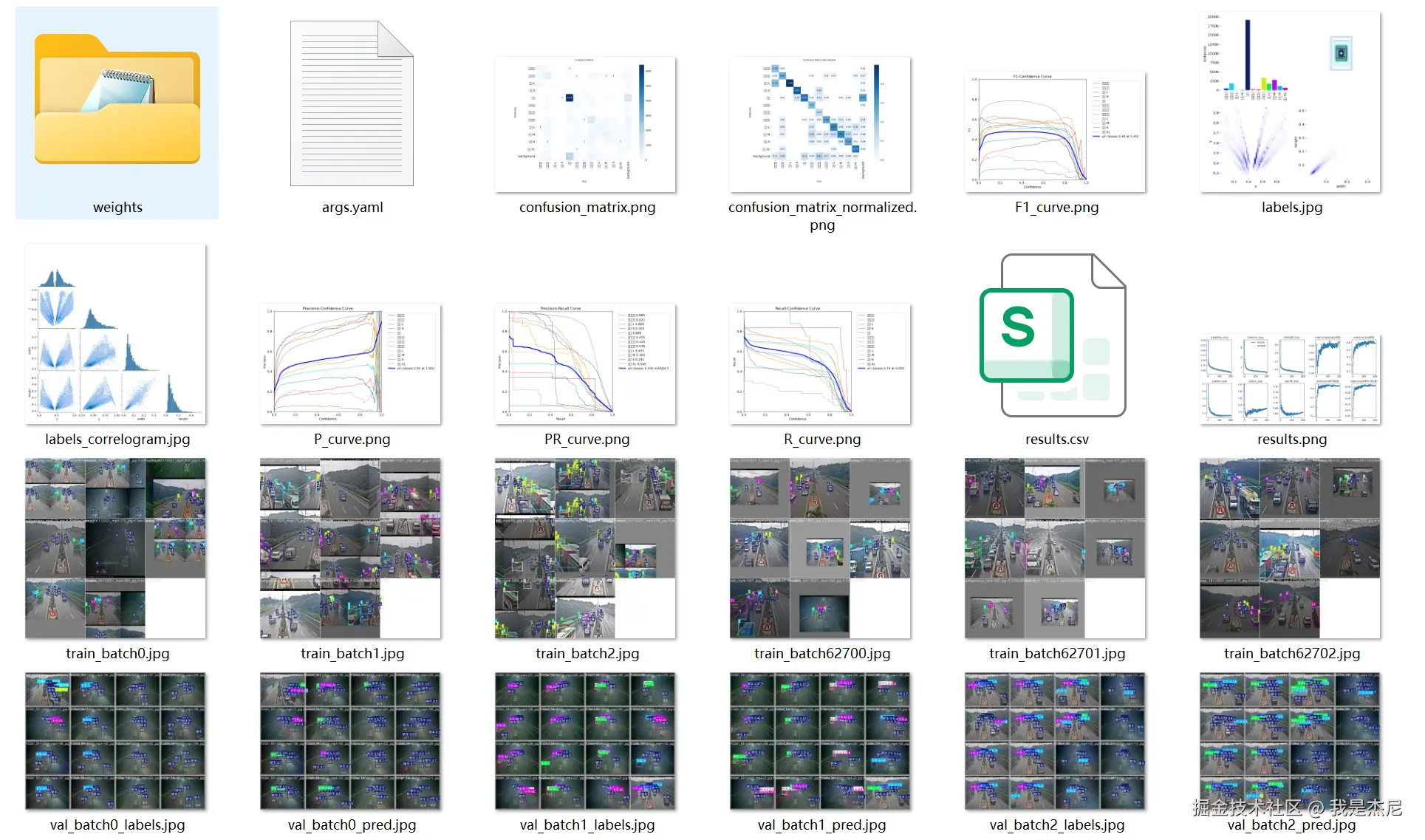Click the train_batch62701.jpg thumbnail
Screen dimensions: 1425x840
(x=1055, y=548)
